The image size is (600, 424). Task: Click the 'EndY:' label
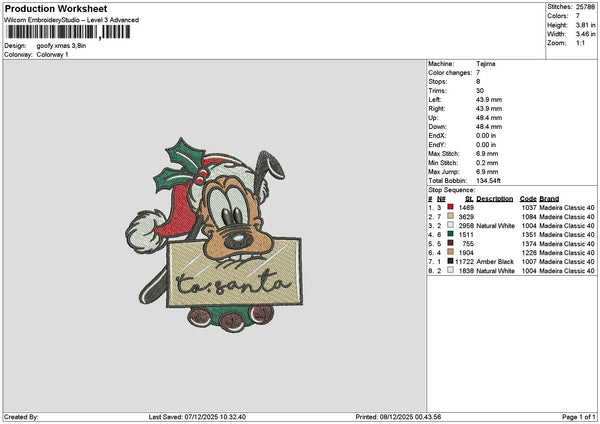click(437, 145)
